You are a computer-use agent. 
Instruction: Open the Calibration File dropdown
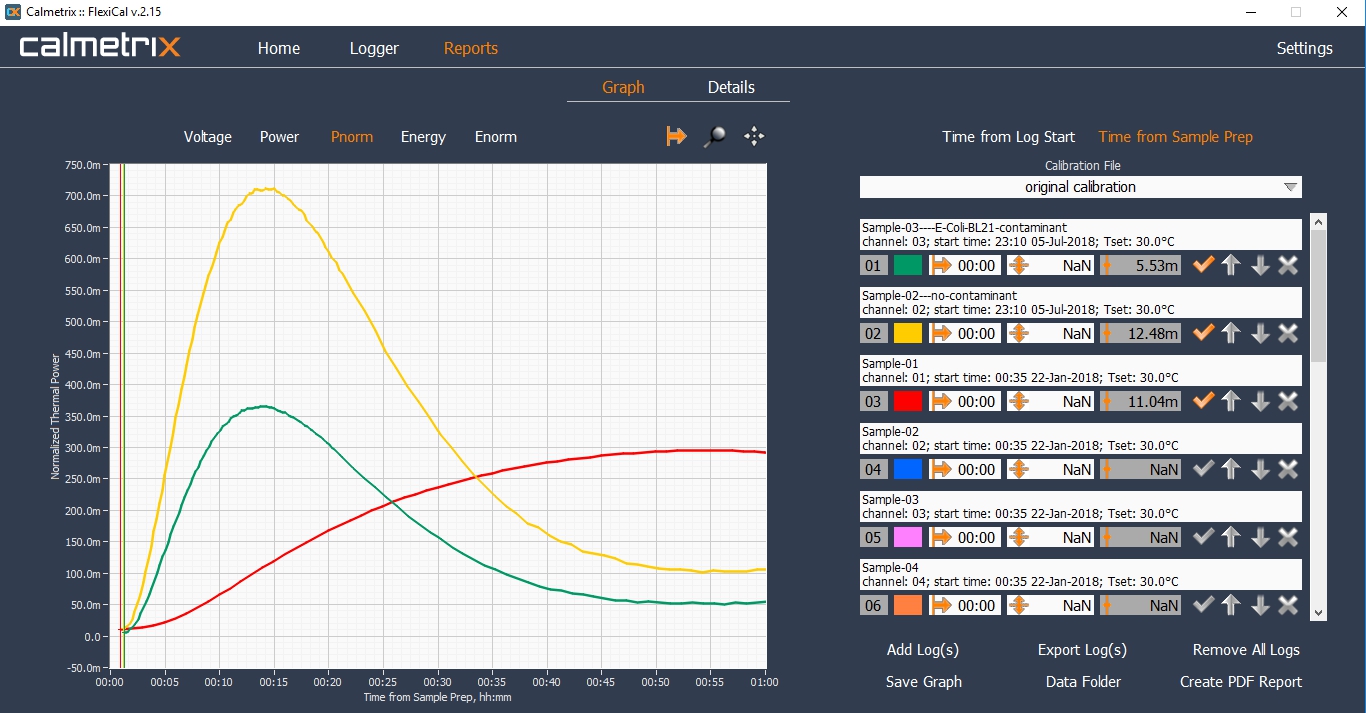1080,187
